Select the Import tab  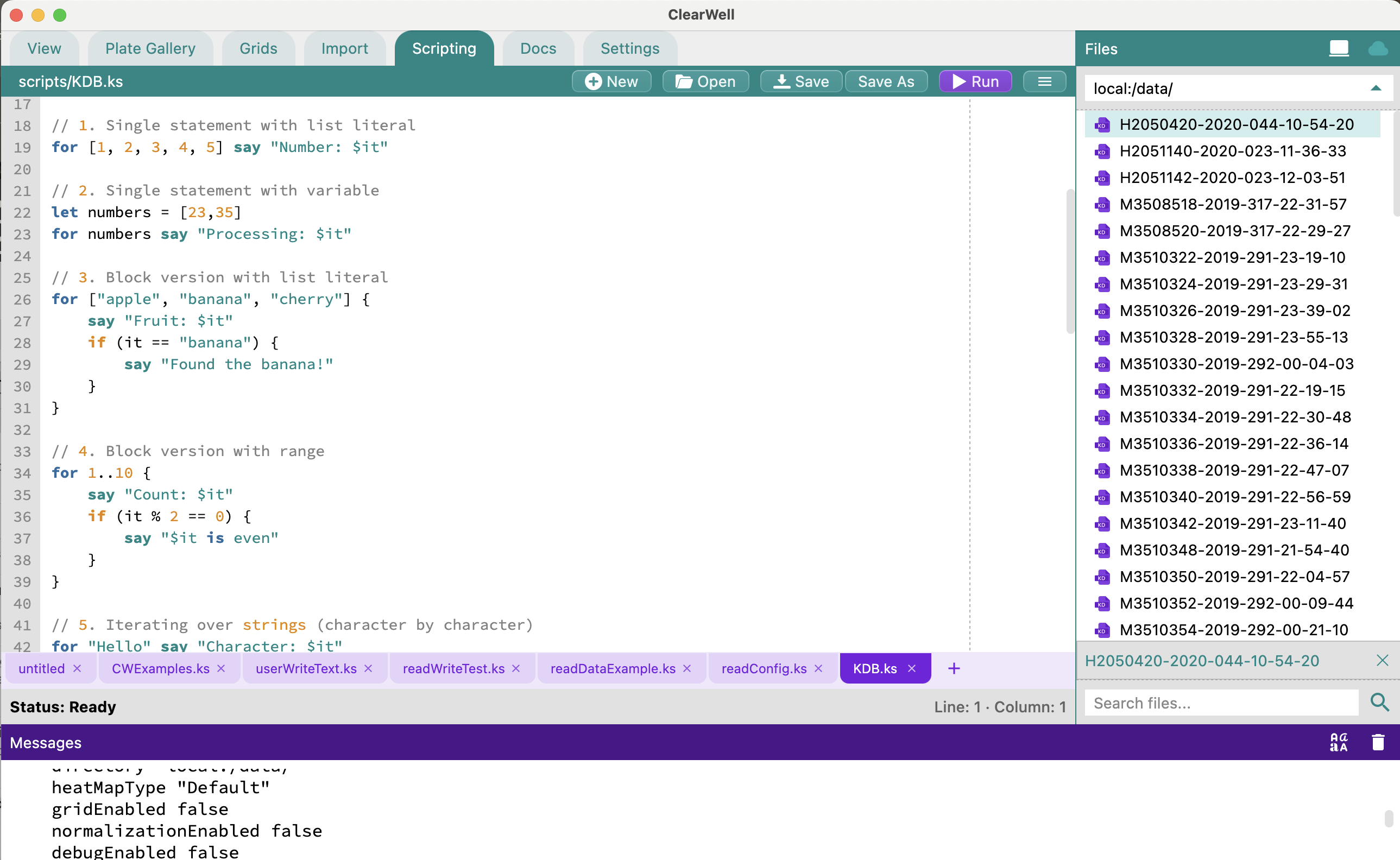point(344,48)
